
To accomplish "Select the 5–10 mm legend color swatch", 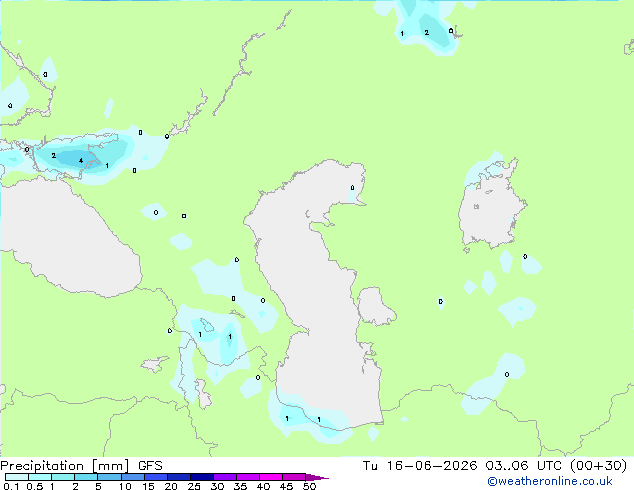I will pos(109,477).
